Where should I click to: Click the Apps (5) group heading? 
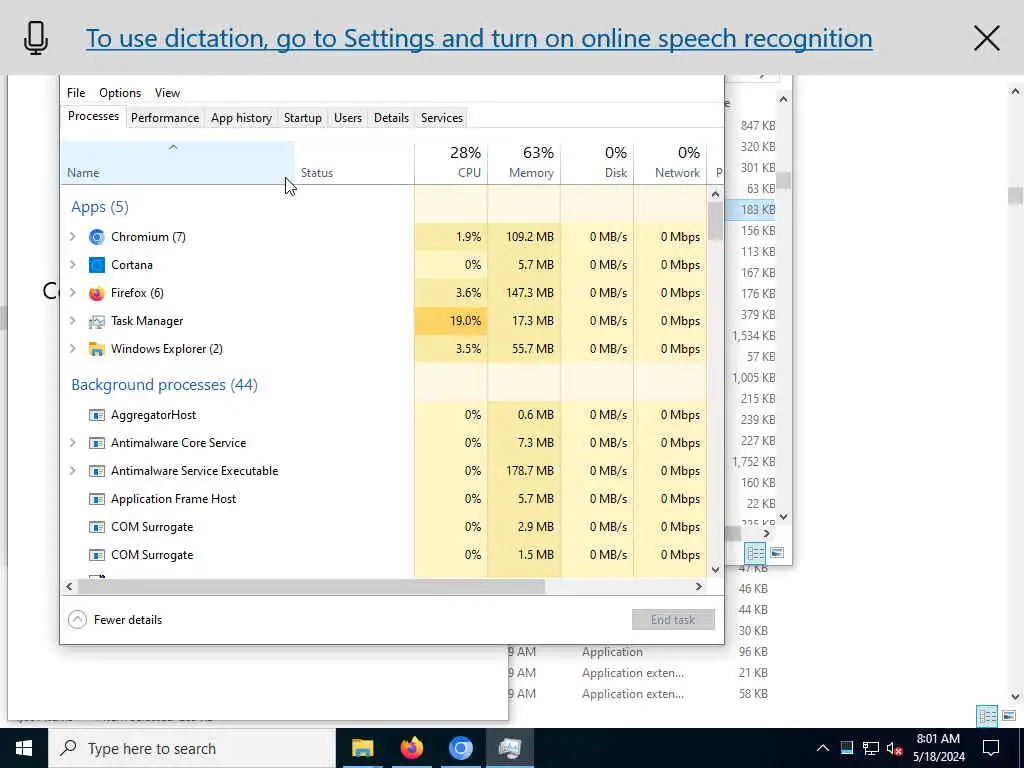[x=100, y=207]
